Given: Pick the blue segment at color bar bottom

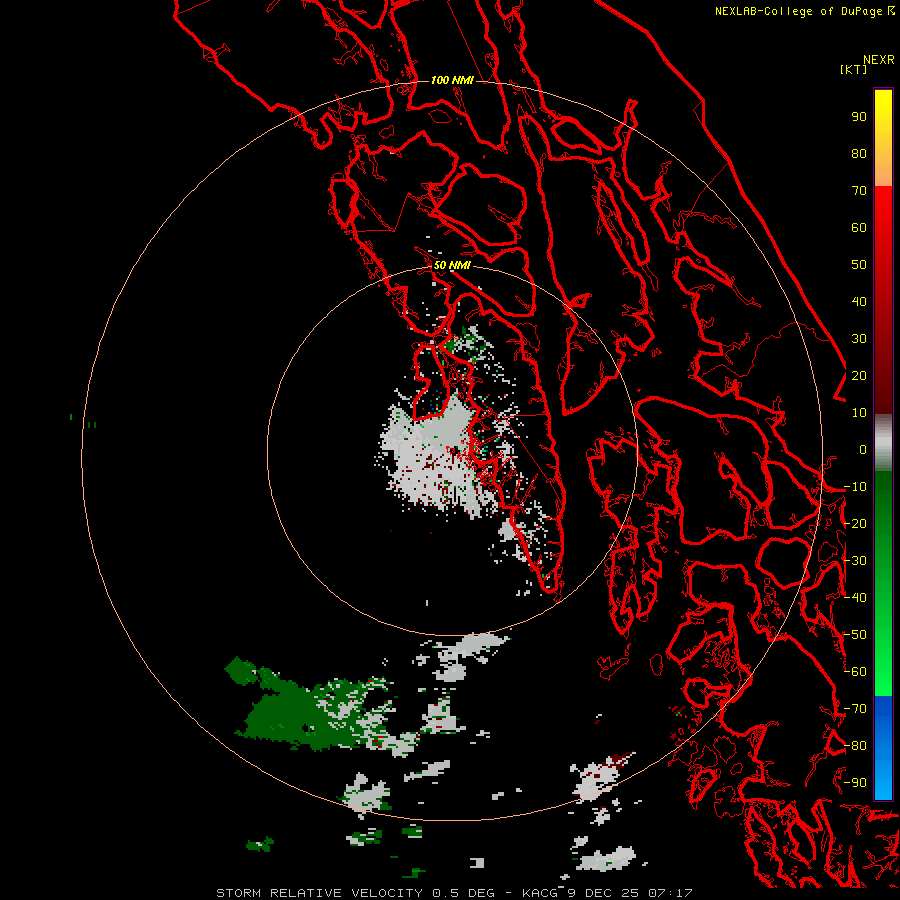Looking at the screenshot, I should pyautogui.click(x=883, y=746).
